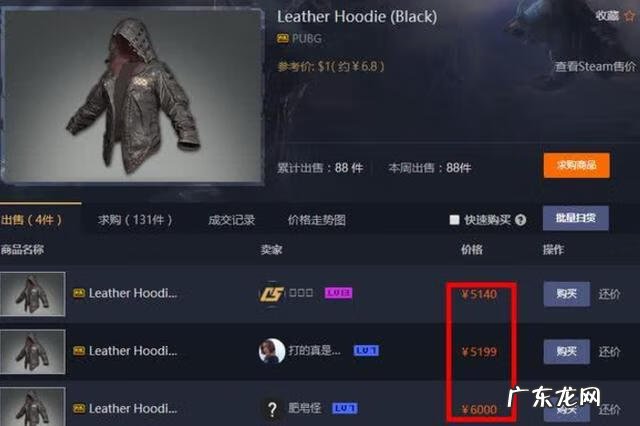Image resolution: width=640 pixels, height=426 pixels.
Task: Buy the ¥5140 Leather Hoodie listing
Action: click(567, 294)
